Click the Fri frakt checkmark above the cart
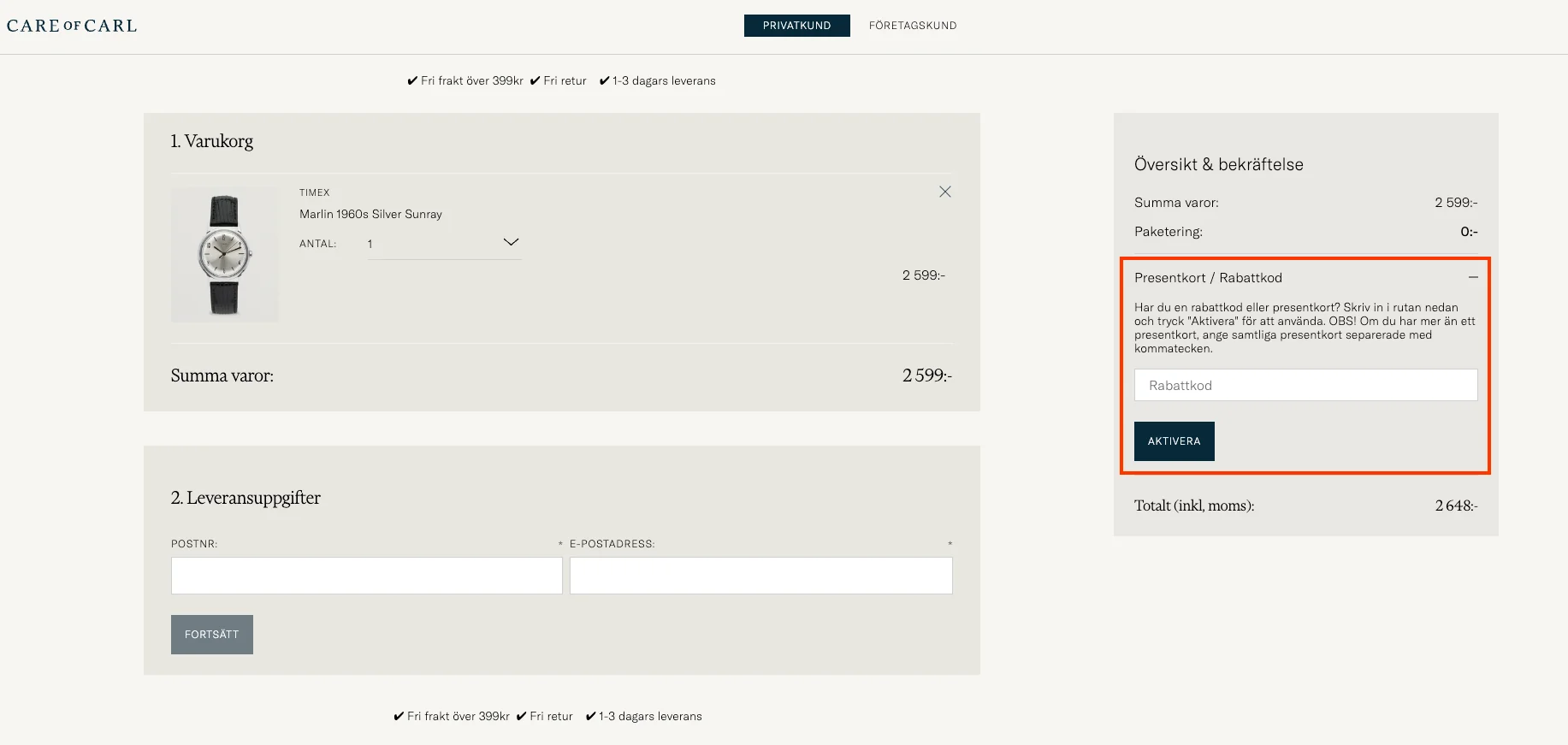 point(412,81)
